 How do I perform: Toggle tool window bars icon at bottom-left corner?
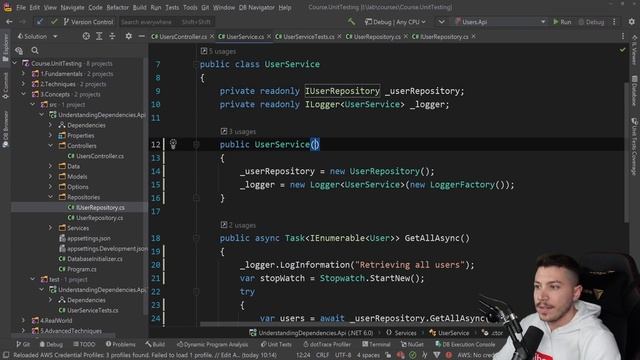click(6, 355)
